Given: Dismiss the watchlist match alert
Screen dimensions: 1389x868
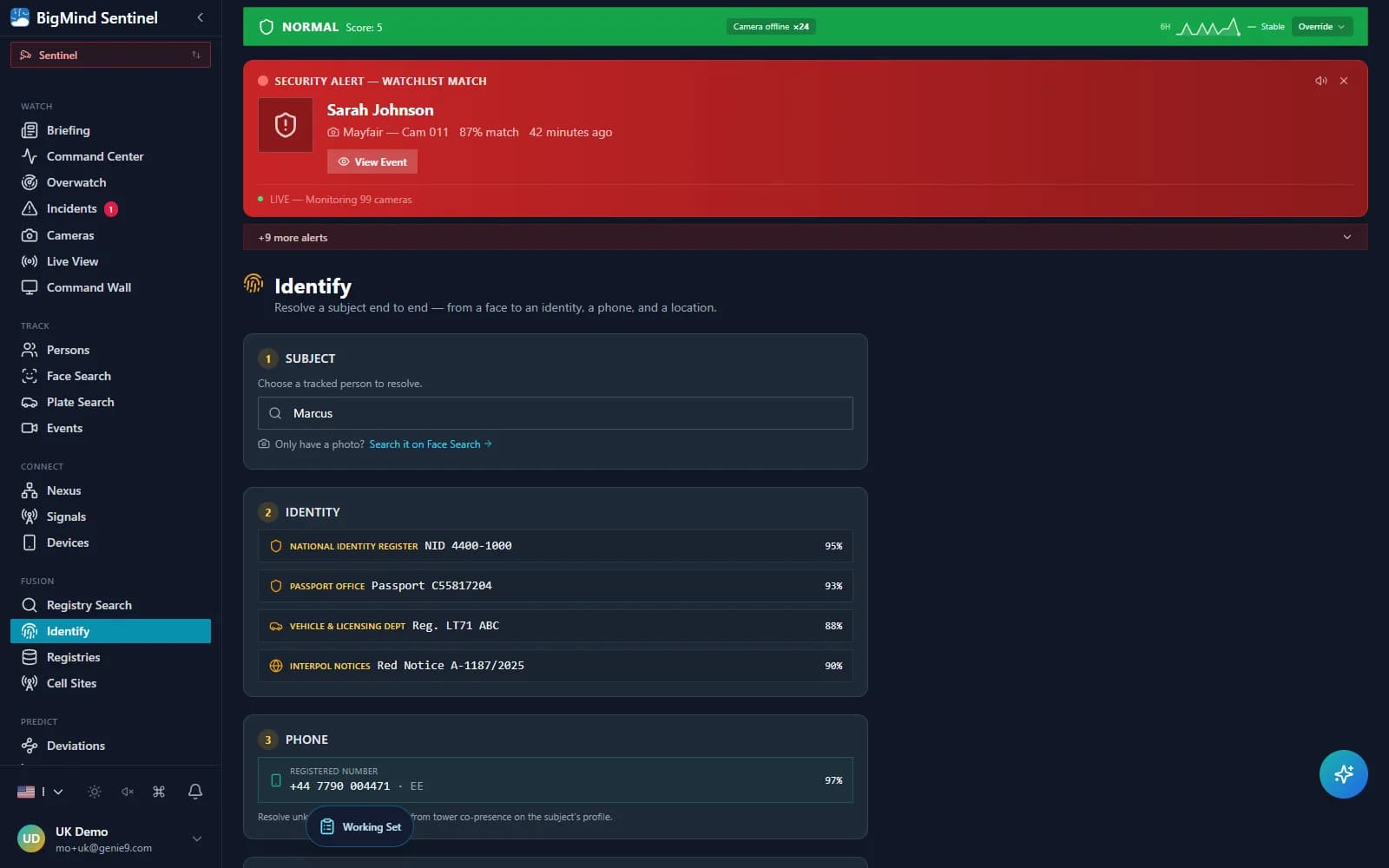Looking at the screenshot, I should click(x=1344, y=81).
